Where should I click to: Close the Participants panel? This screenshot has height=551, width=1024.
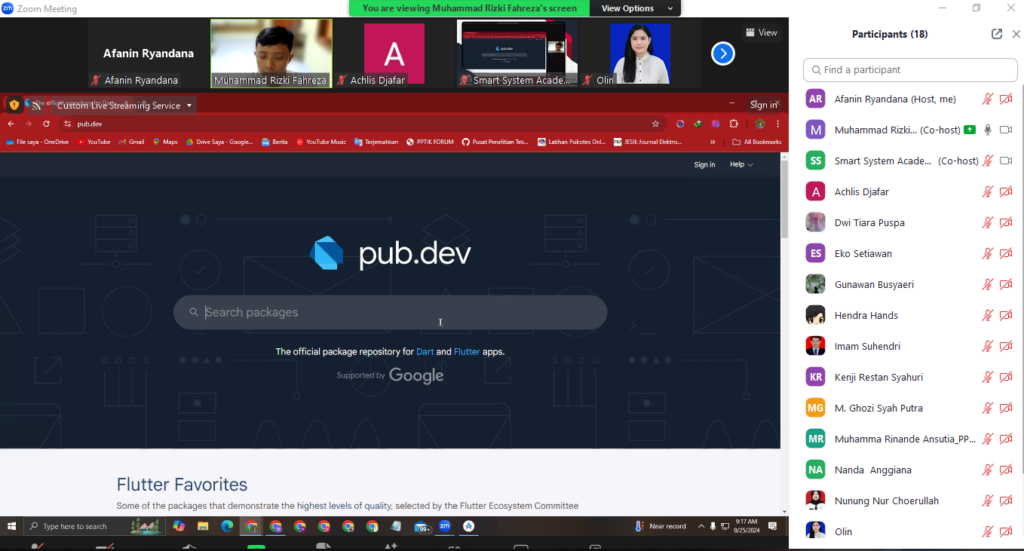pyautogui.click(x=1016, y=34)
